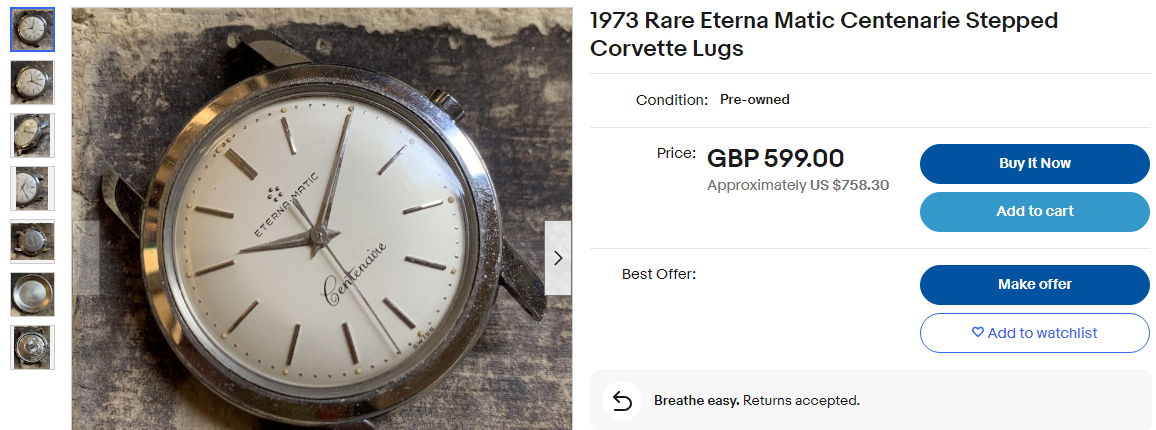View the fourth thumbnail photo

(32, 188)
